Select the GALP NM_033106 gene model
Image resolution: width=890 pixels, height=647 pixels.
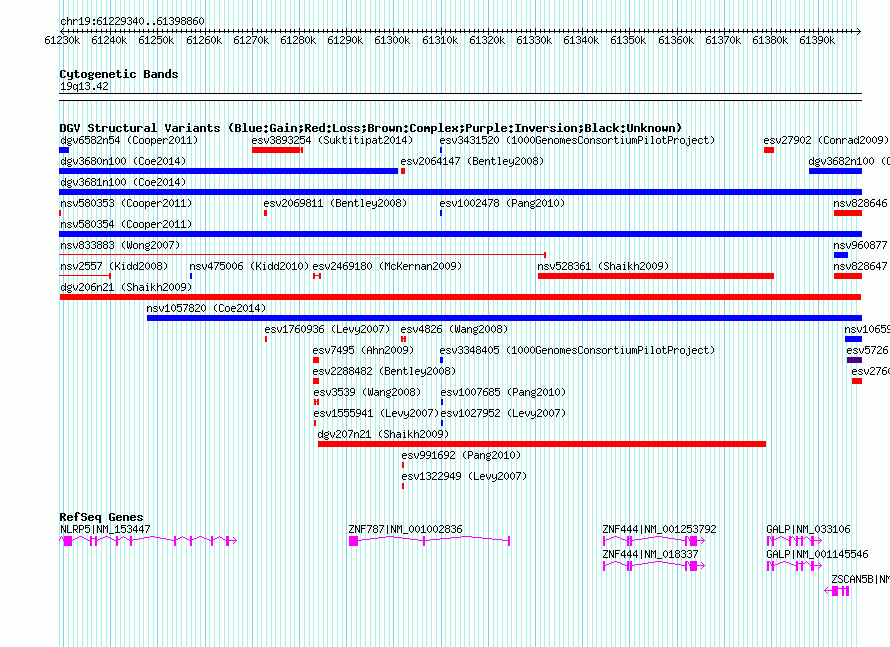pyautogui.click(x=794, y=541)
